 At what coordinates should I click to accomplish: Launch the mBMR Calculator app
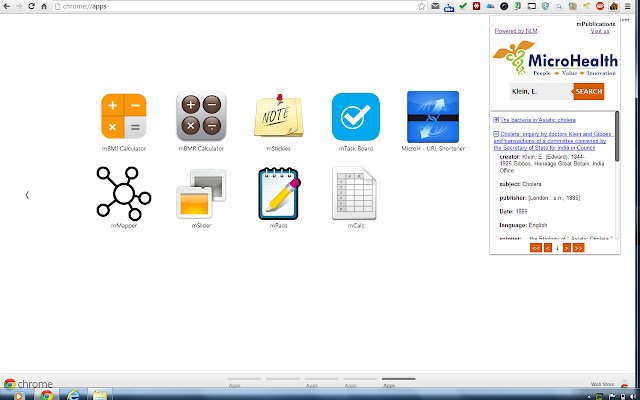click(201, 116)
